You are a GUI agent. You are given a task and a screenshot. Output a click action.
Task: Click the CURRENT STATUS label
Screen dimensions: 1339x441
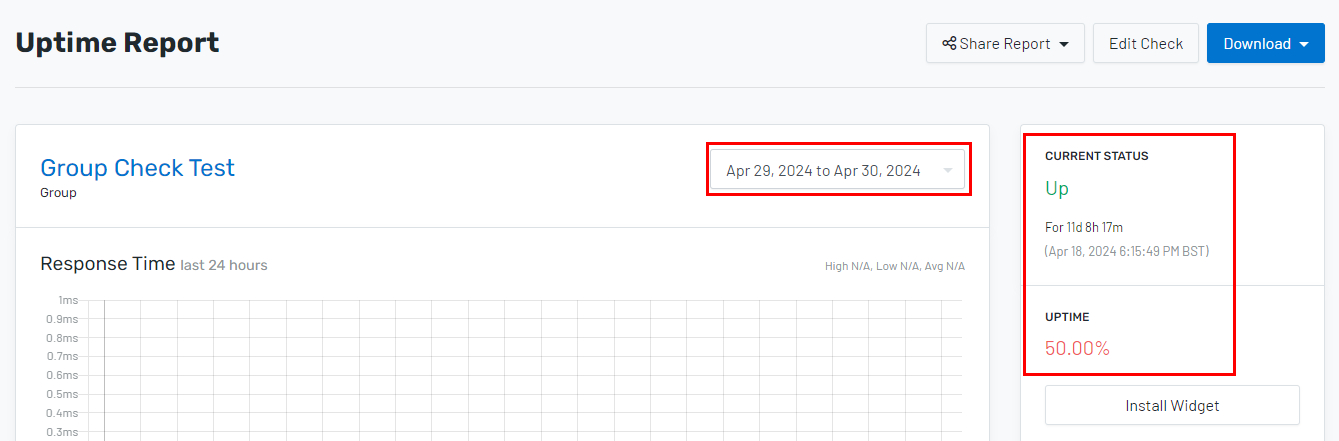pos(1097,156)
